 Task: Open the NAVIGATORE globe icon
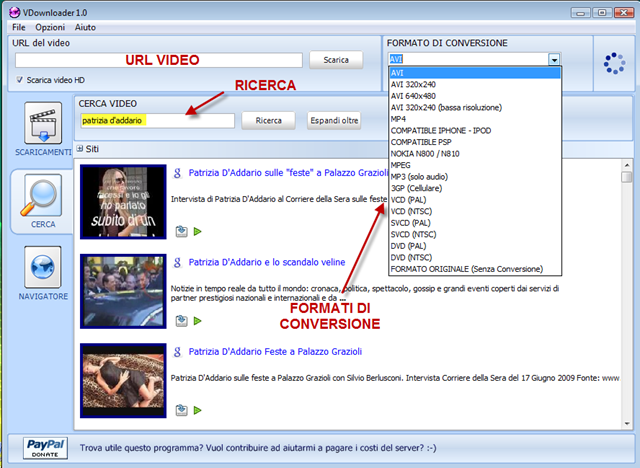pyautogui.click(x=43, y=267)
